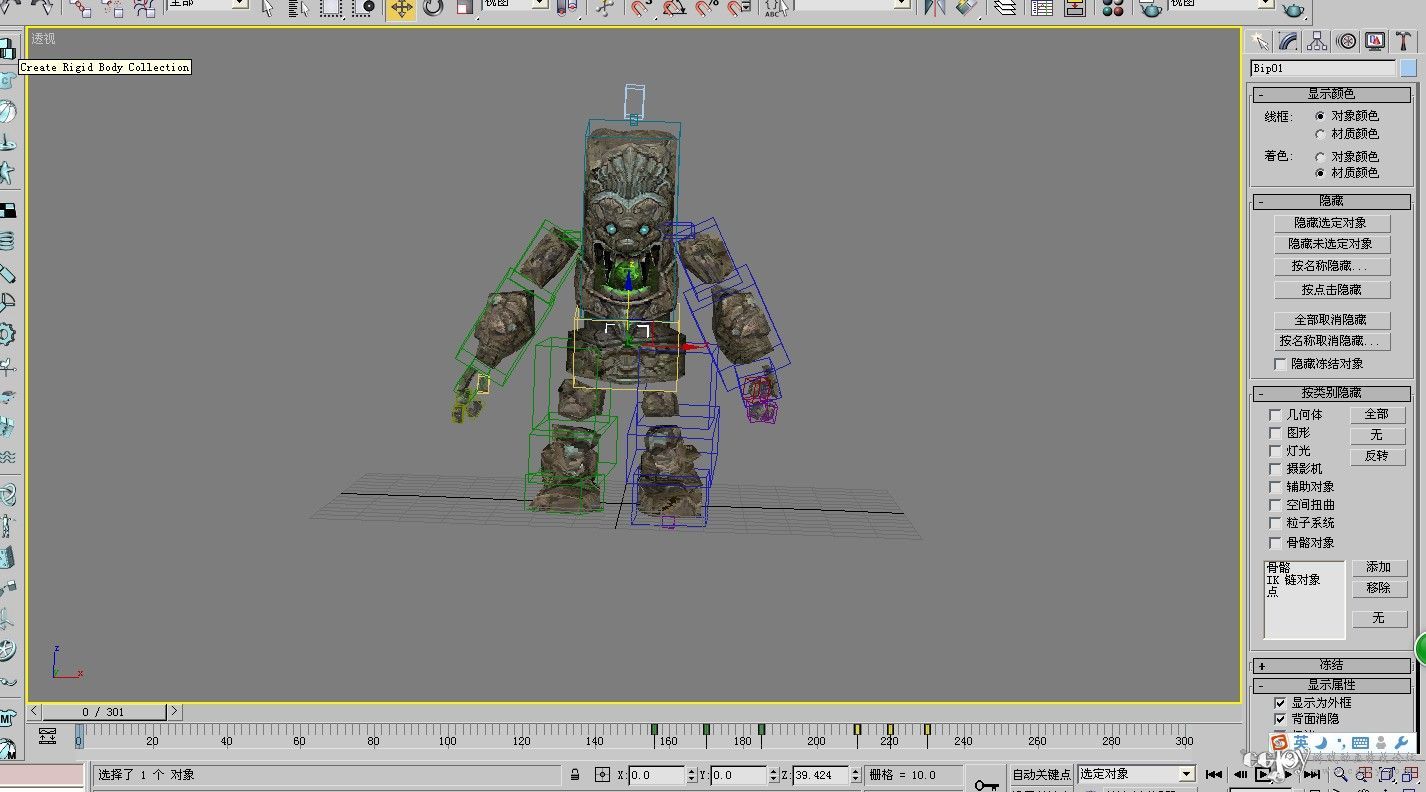Click the Create Rigid Body Collection icon
1426x792 pixels.
[7, 48]
